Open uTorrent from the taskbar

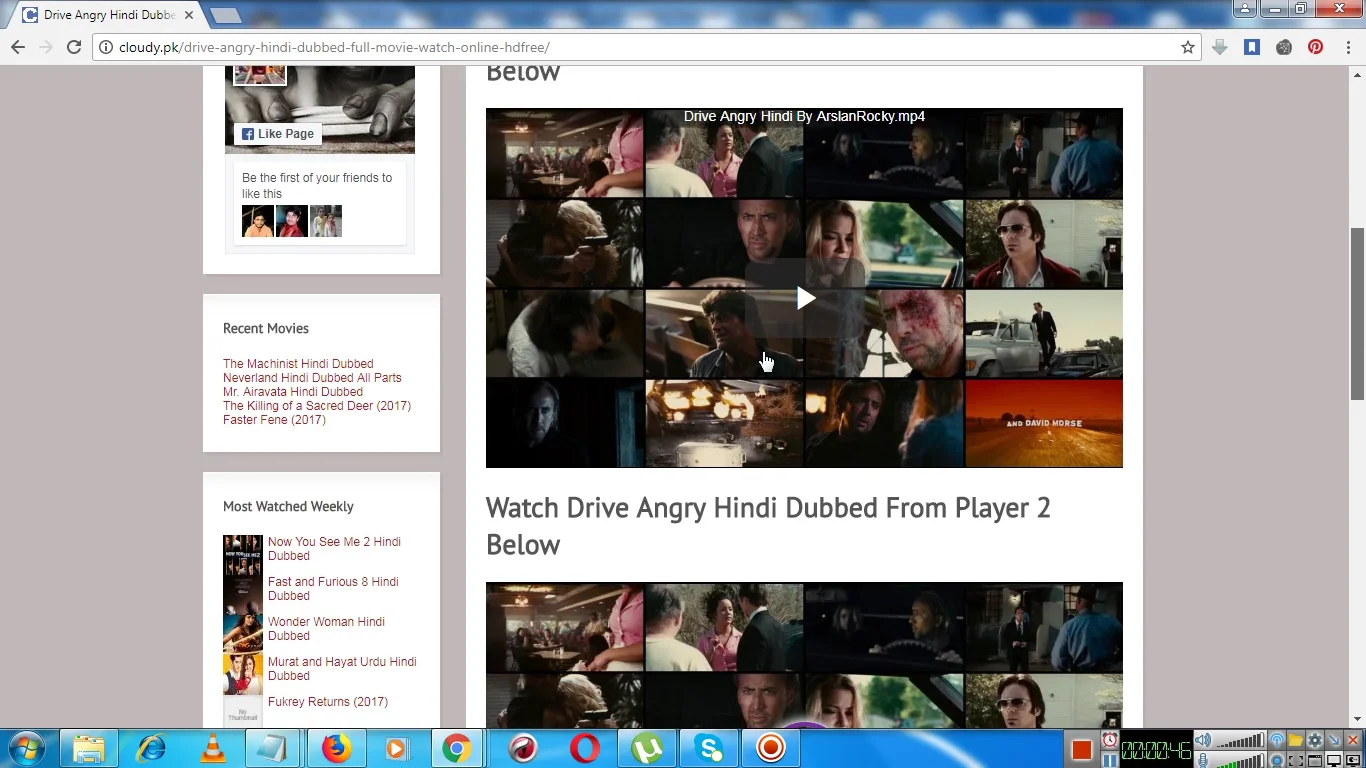[647, 748]
